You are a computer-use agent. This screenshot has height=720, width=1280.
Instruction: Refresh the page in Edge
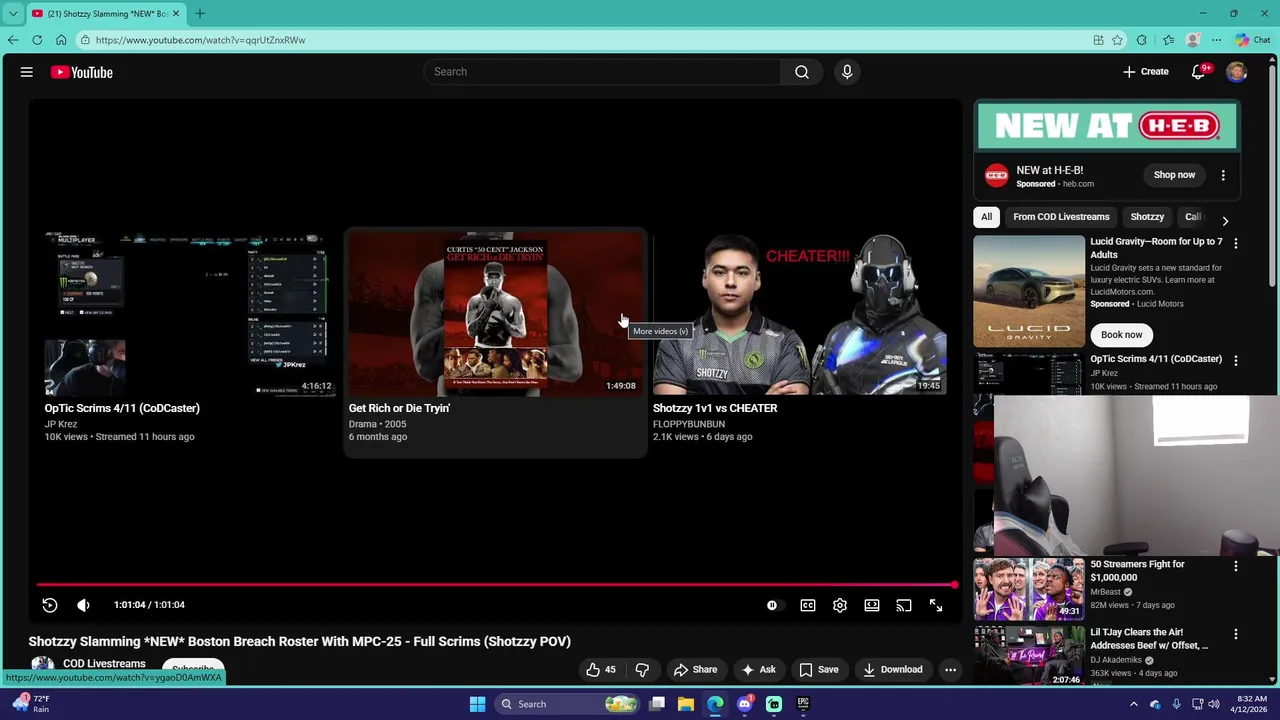click(37, 40)
